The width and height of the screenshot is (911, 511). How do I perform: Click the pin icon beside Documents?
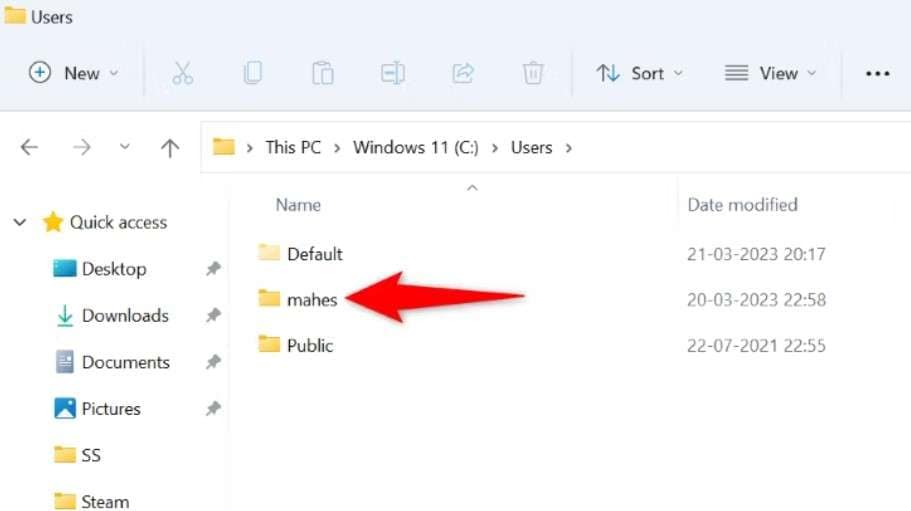[213, 362]
